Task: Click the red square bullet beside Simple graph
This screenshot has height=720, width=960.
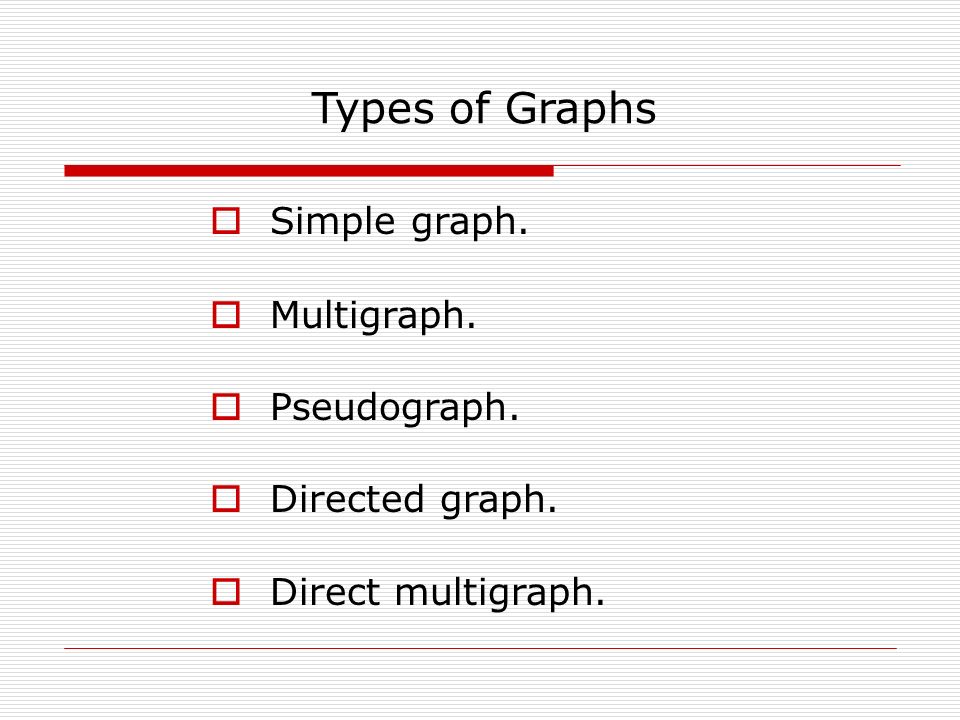Action: [x=226, y=221]
